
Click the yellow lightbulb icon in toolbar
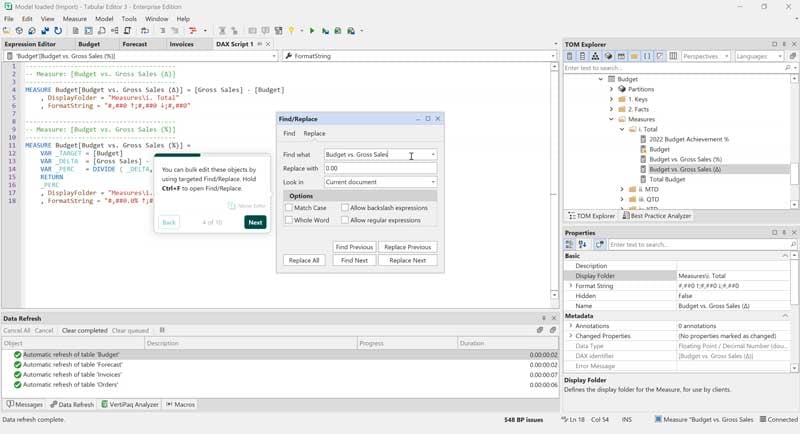(x=291, y=31)
